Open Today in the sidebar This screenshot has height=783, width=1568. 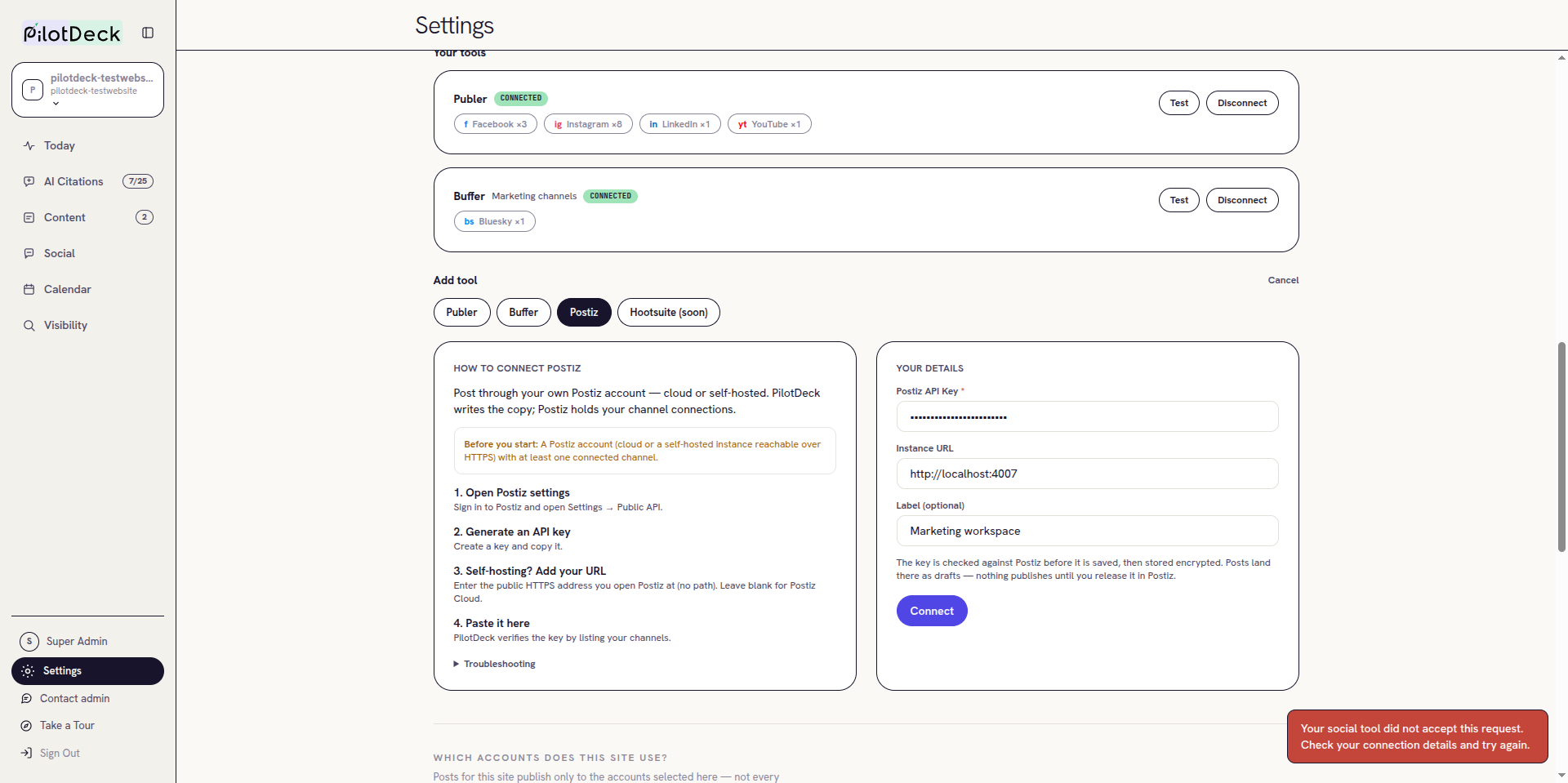pyautogui.click(x=87, y=145)
